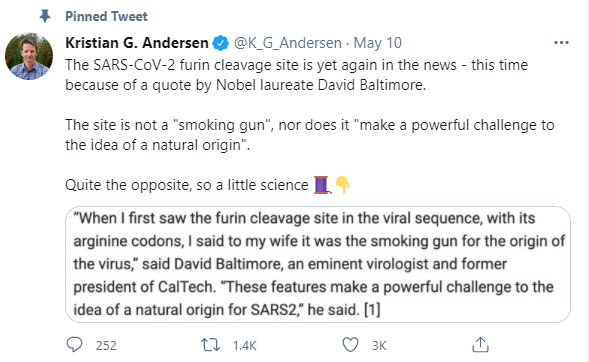Open the share upload icon
Screen dimensions: 589x362
point(480,344)
